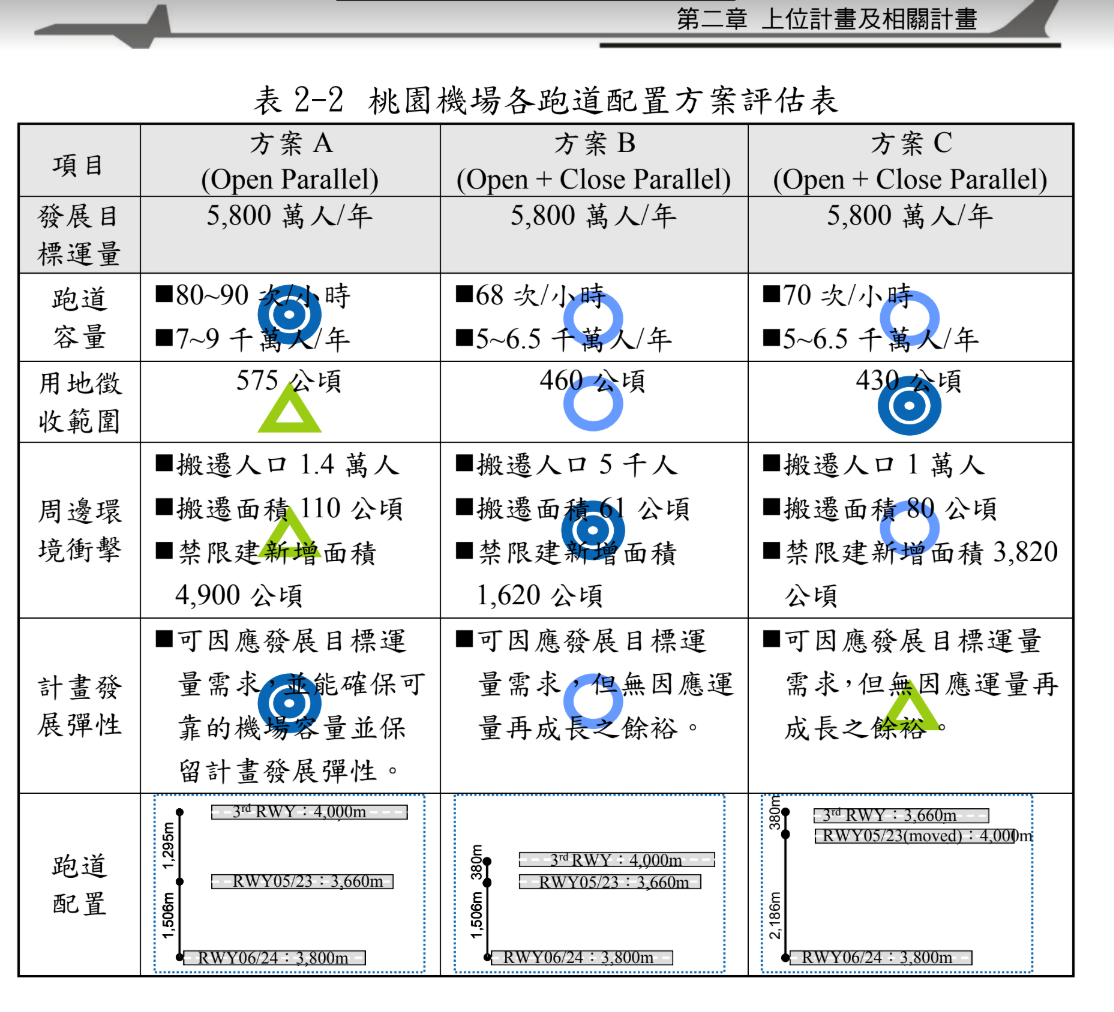
Task: Click the 3rd RWY：4,000m label in 方案 B diagram
Action: (x=617, y=860)
